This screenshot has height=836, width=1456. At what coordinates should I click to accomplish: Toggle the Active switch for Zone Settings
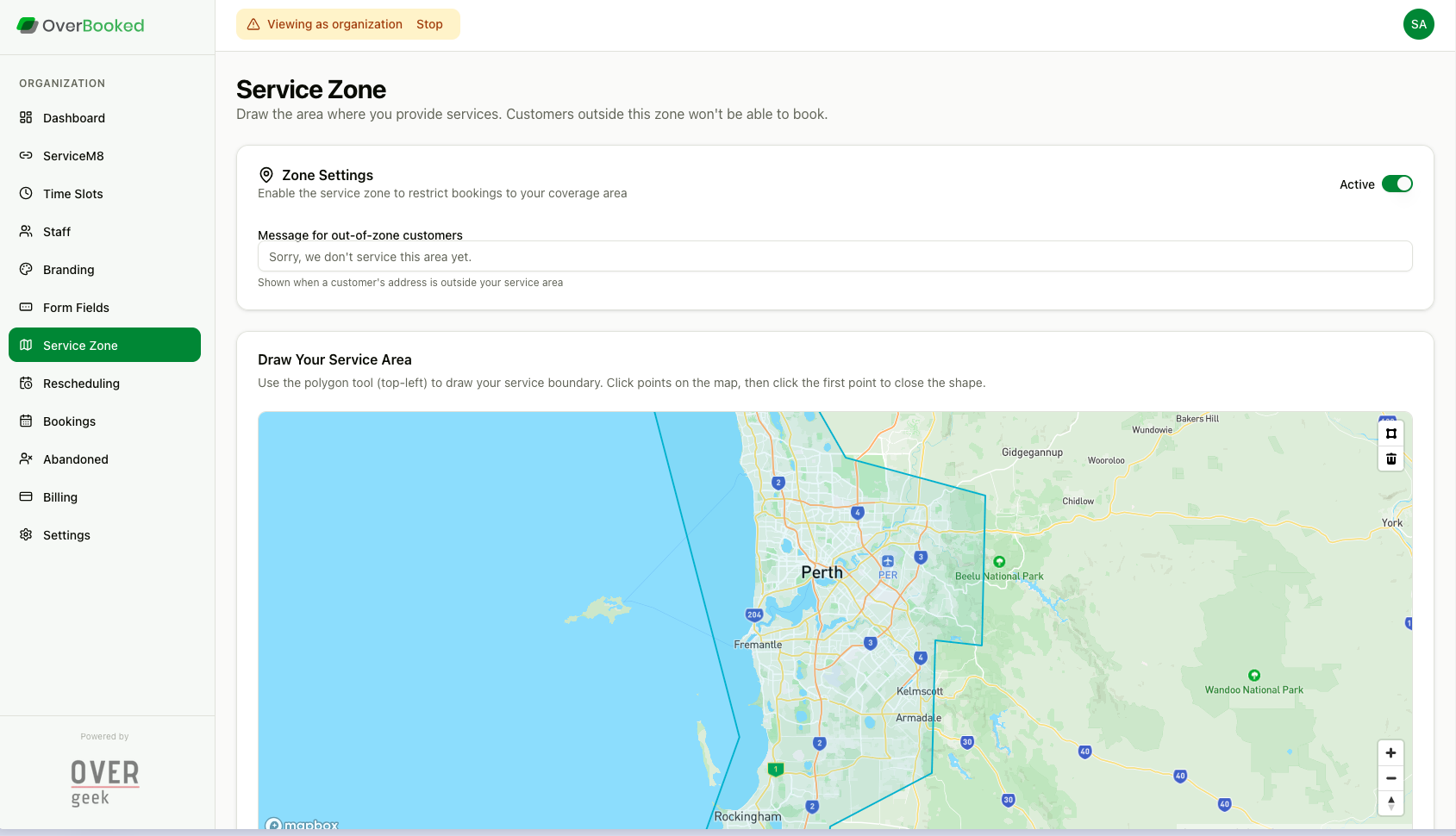pyautogui.click(x=1397, y=184)
